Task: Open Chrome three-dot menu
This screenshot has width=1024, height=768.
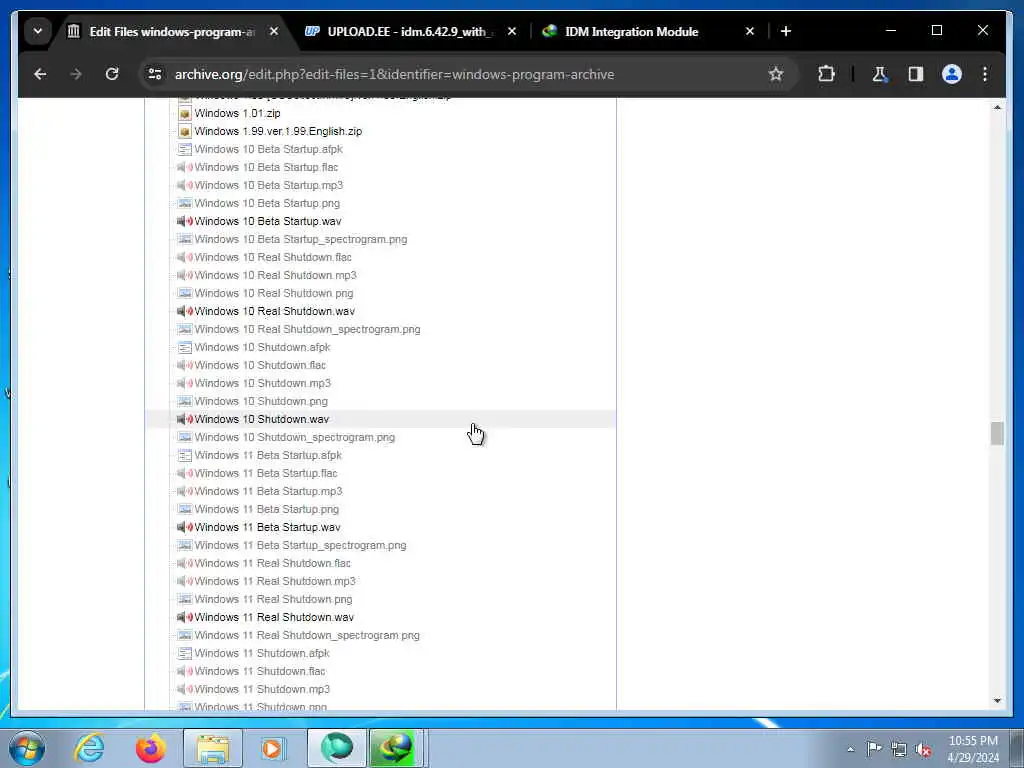Action: (985, 74)
